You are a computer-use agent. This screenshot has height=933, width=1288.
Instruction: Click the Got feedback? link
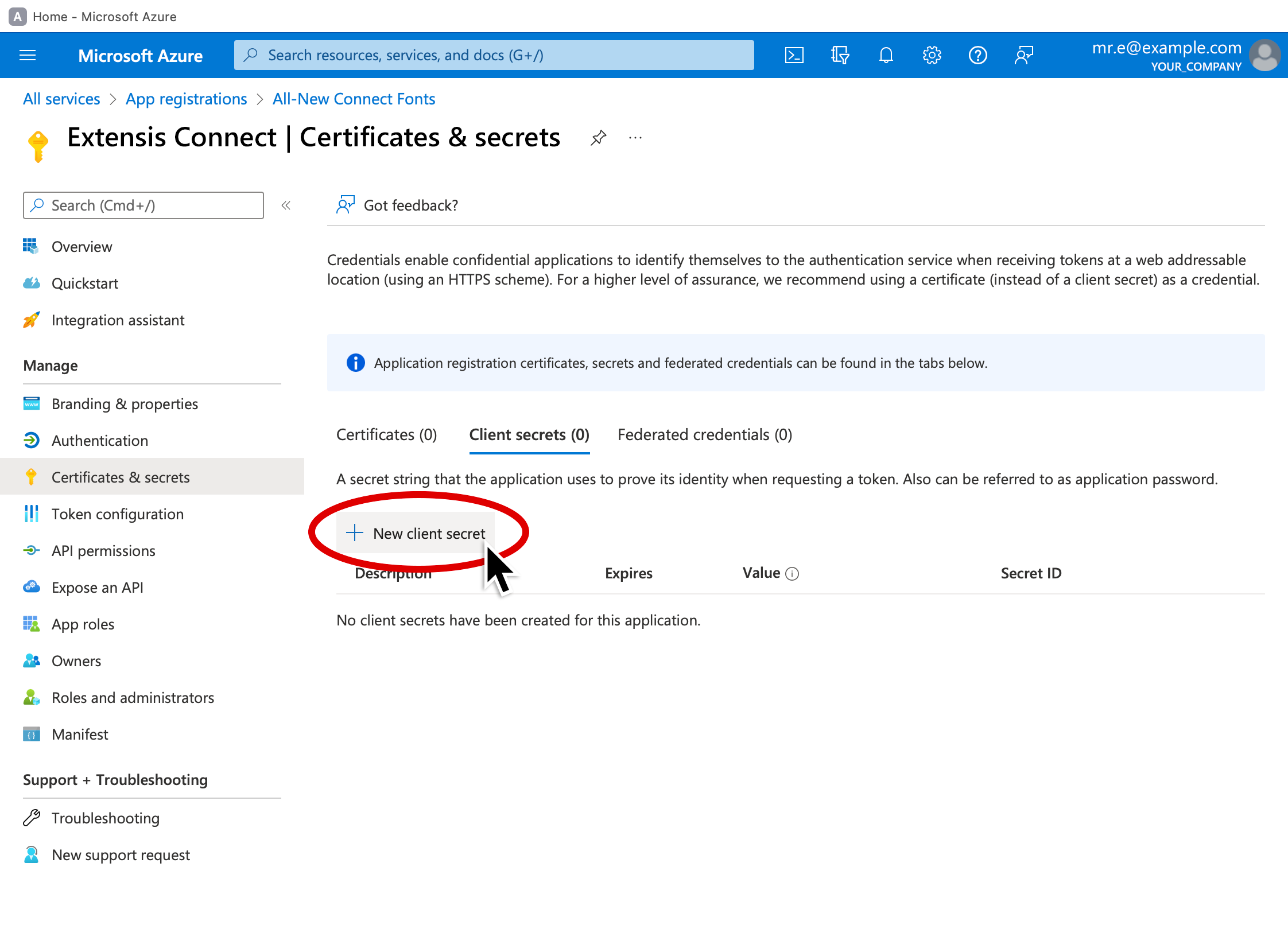click(x=410, y=205)
